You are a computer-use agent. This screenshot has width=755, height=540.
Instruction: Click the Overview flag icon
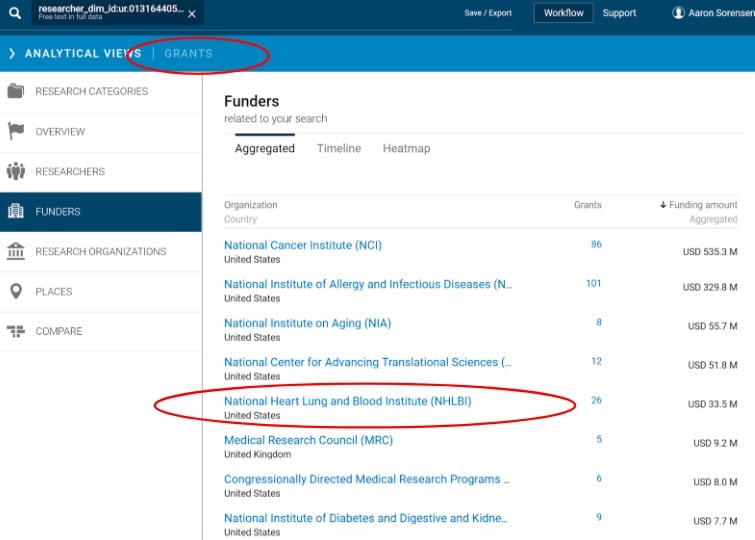tap(16, 132)
